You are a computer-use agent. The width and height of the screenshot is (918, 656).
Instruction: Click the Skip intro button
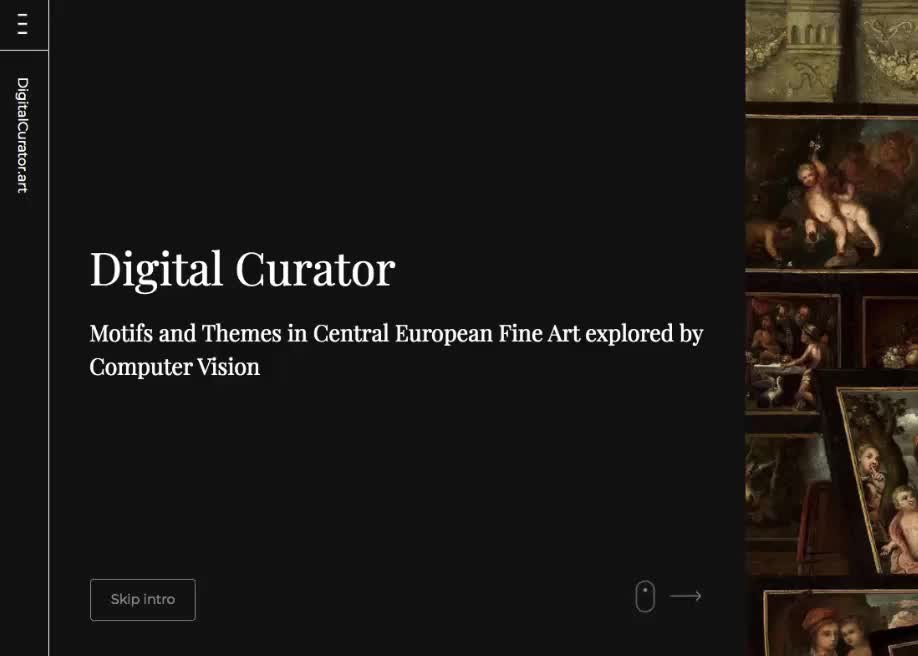point(143,599)
